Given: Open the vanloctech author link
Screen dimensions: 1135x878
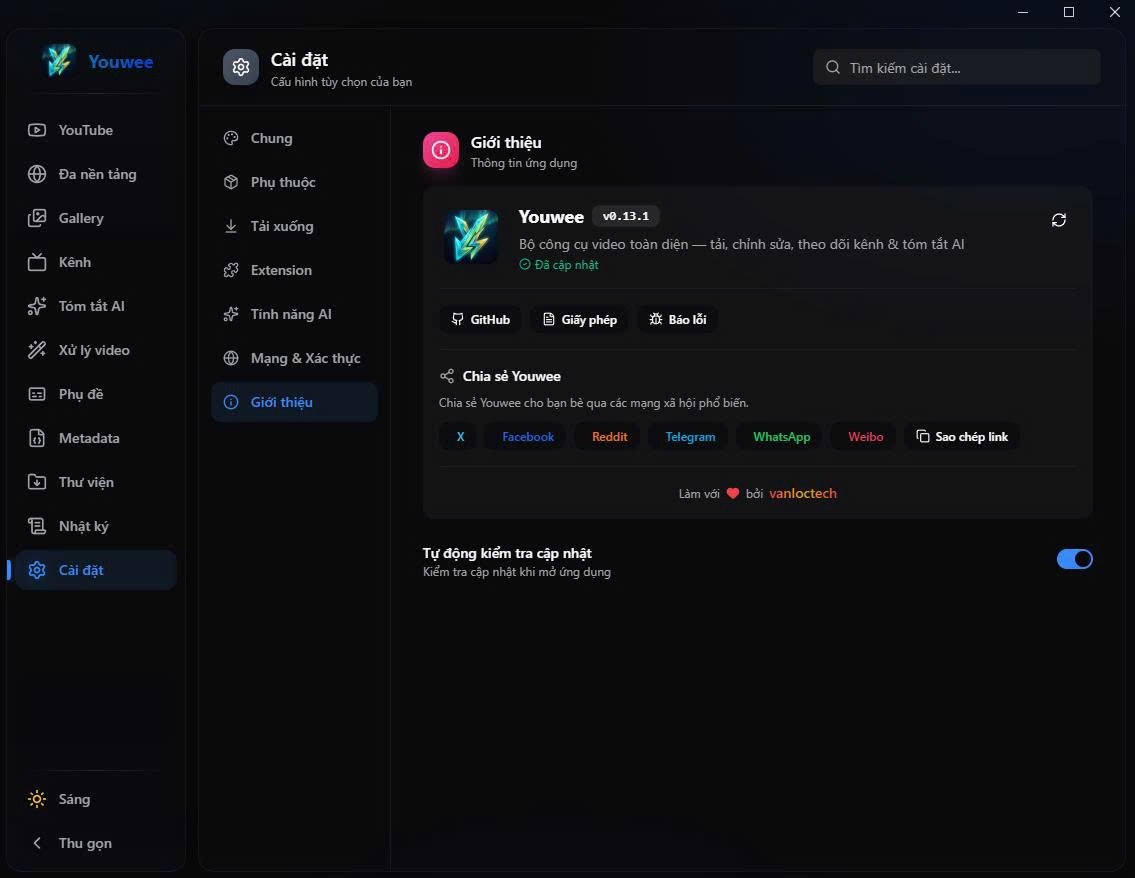Looking at the screenshot, I should [x=803, y=494].
